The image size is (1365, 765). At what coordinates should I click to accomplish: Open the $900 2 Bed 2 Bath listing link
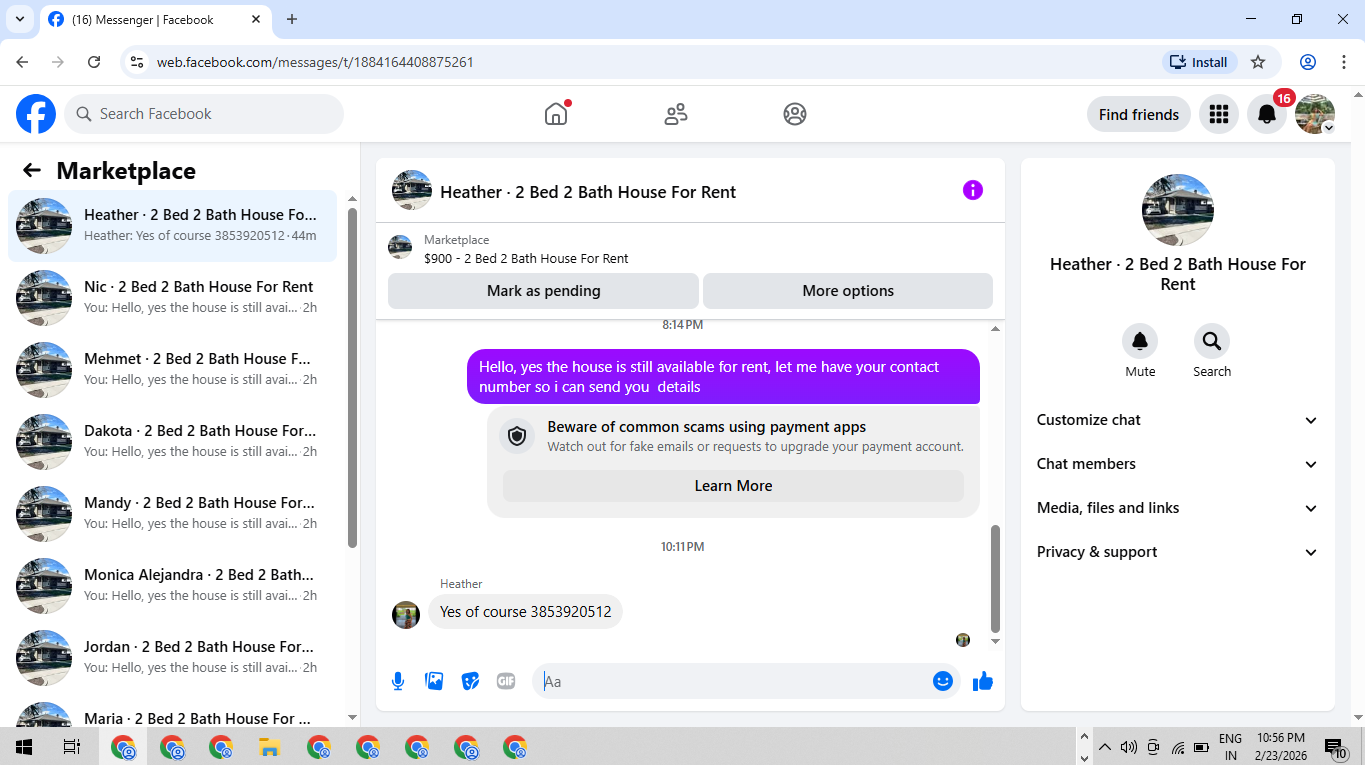coord(526,259)
